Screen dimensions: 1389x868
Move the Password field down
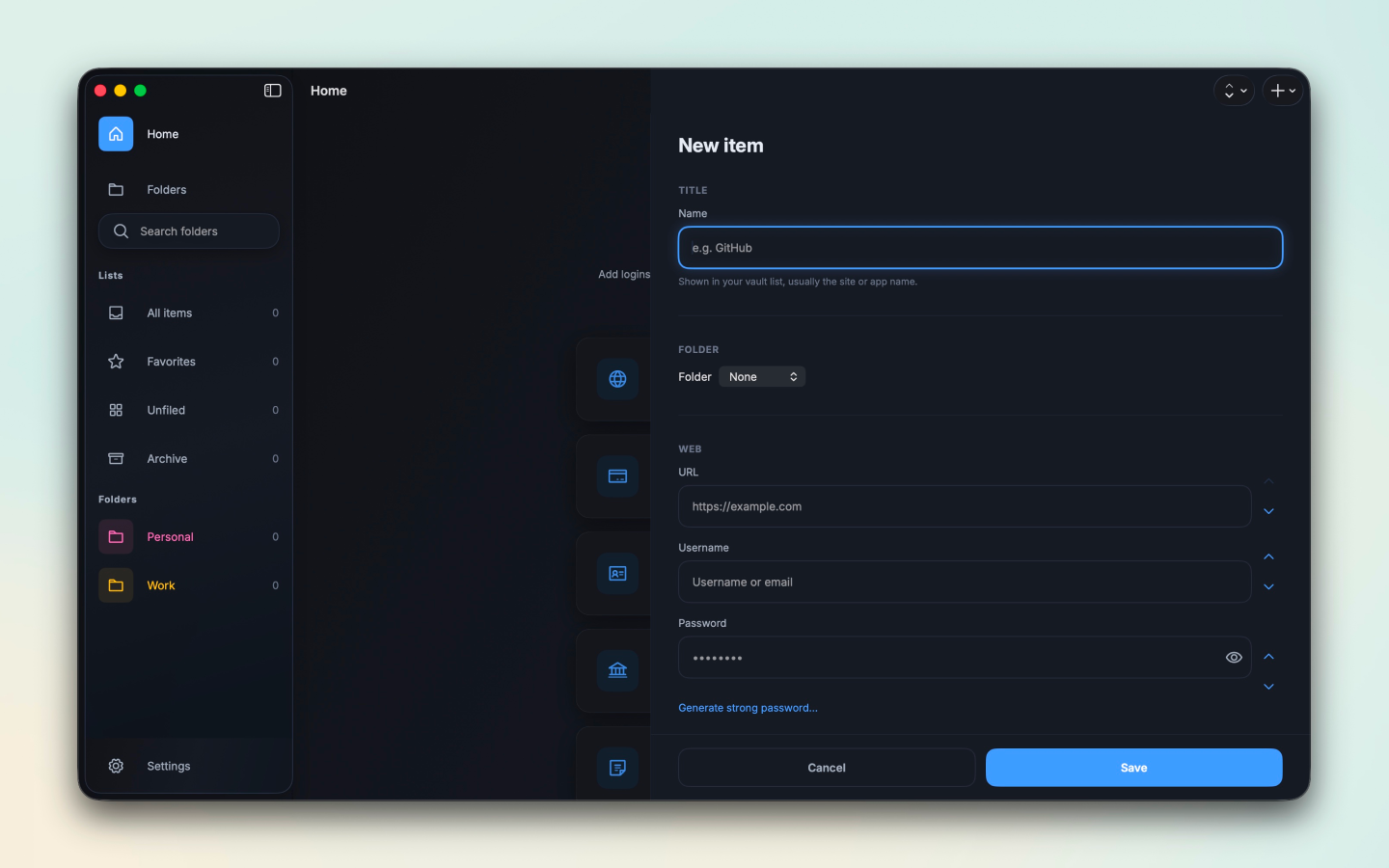coord(1269,688)
